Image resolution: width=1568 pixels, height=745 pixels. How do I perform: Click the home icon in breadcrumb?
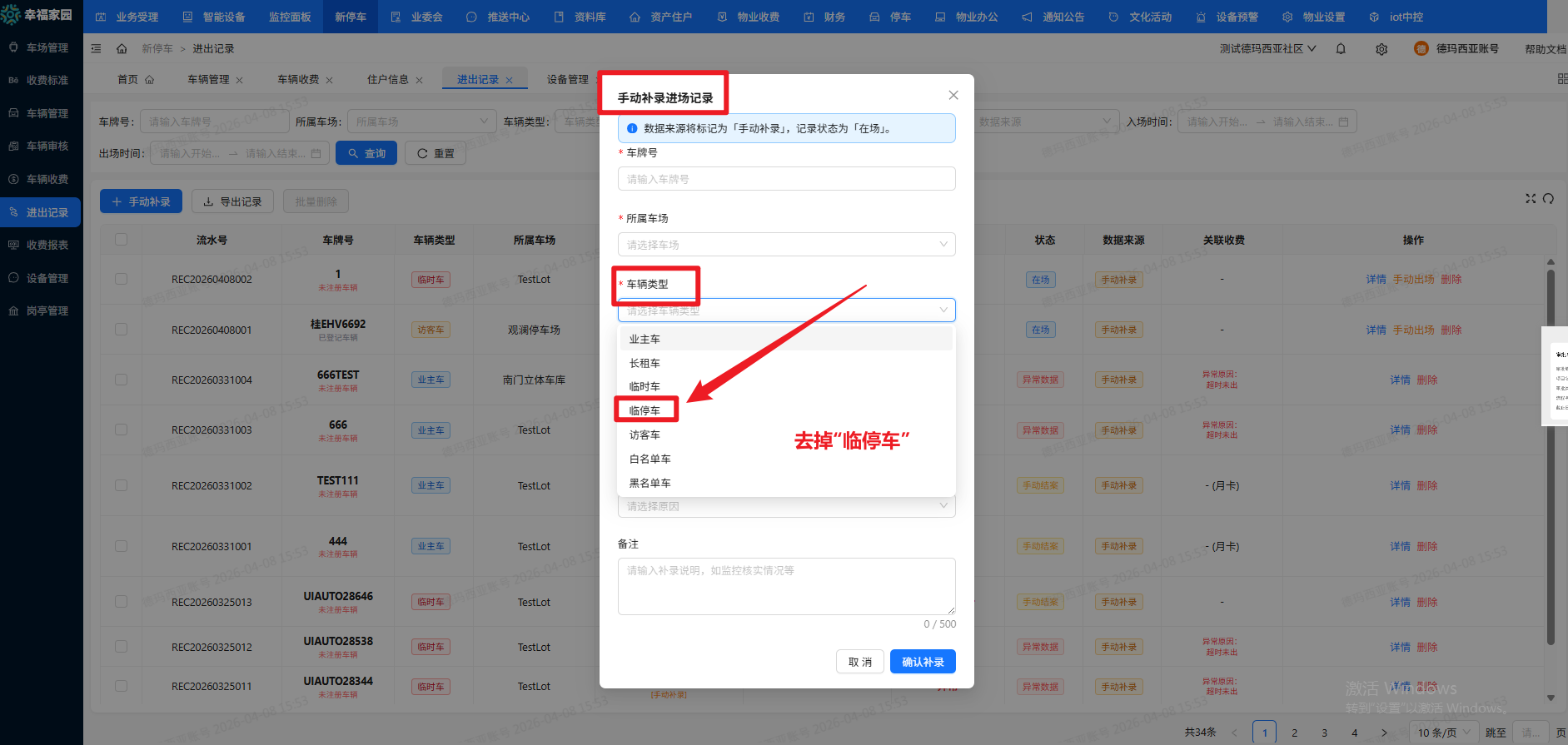coord(122,49)
